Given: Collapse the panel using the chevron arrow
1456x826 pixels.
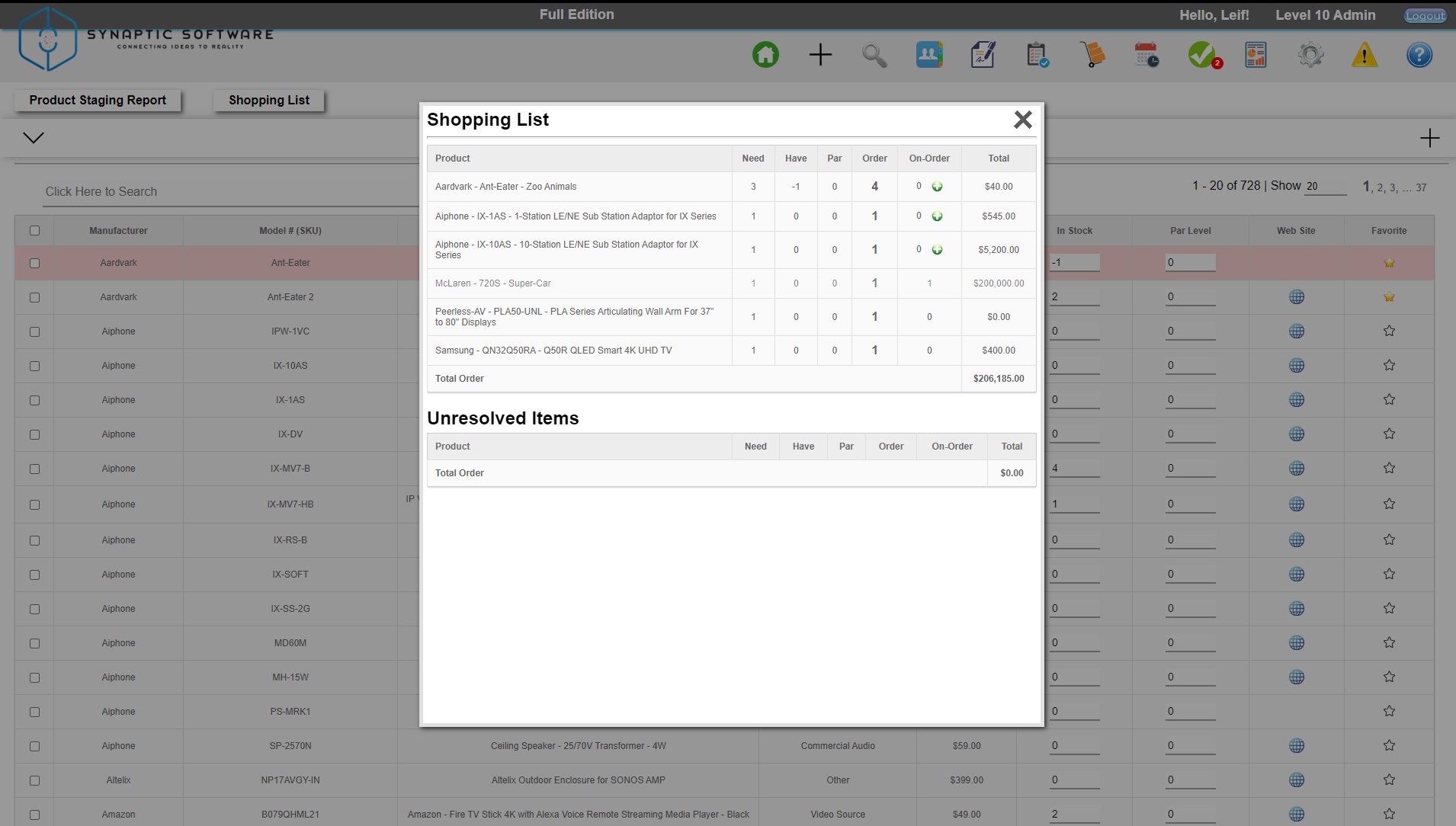Looking at the screenshot, I should 34,137.
